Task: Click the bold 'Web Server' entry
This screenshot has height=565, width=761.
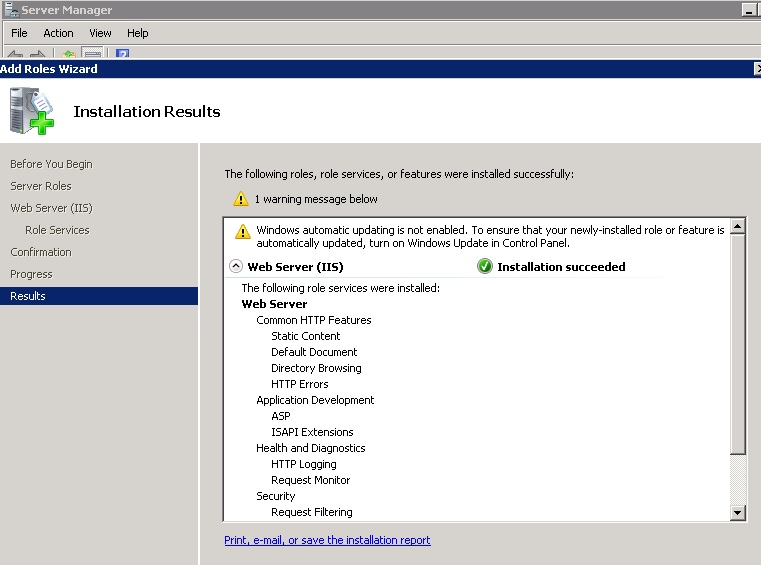Action: click(274, 304)
